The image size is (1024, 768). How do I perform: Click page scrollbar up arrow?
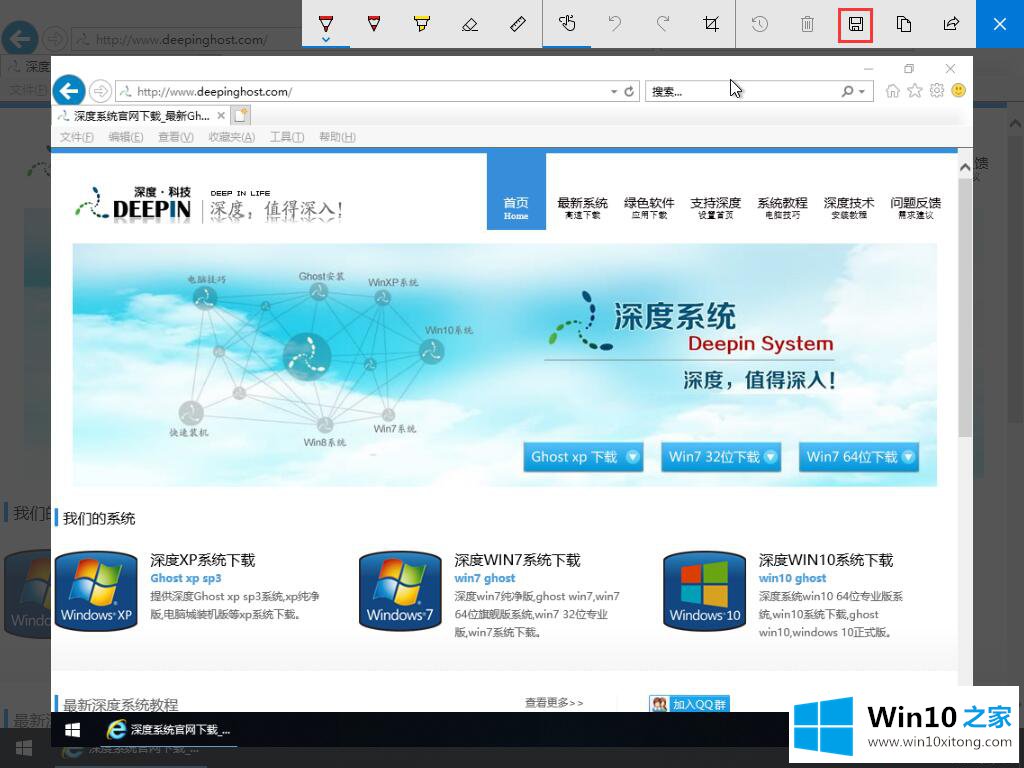pyautogui.click(x=965, y=167)
